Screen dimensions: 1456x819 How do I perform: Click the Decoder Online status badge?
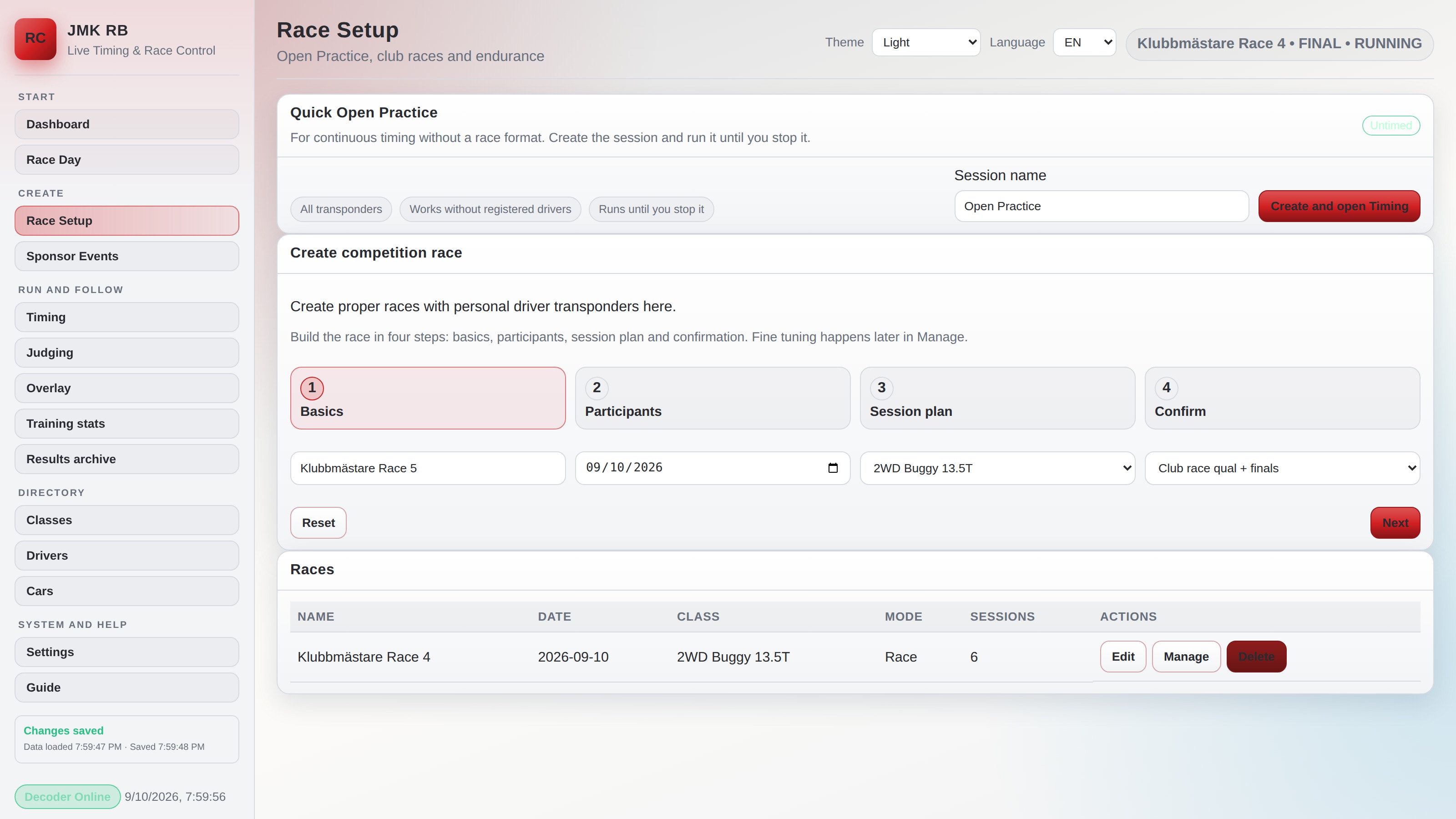(x=67, y=796)
